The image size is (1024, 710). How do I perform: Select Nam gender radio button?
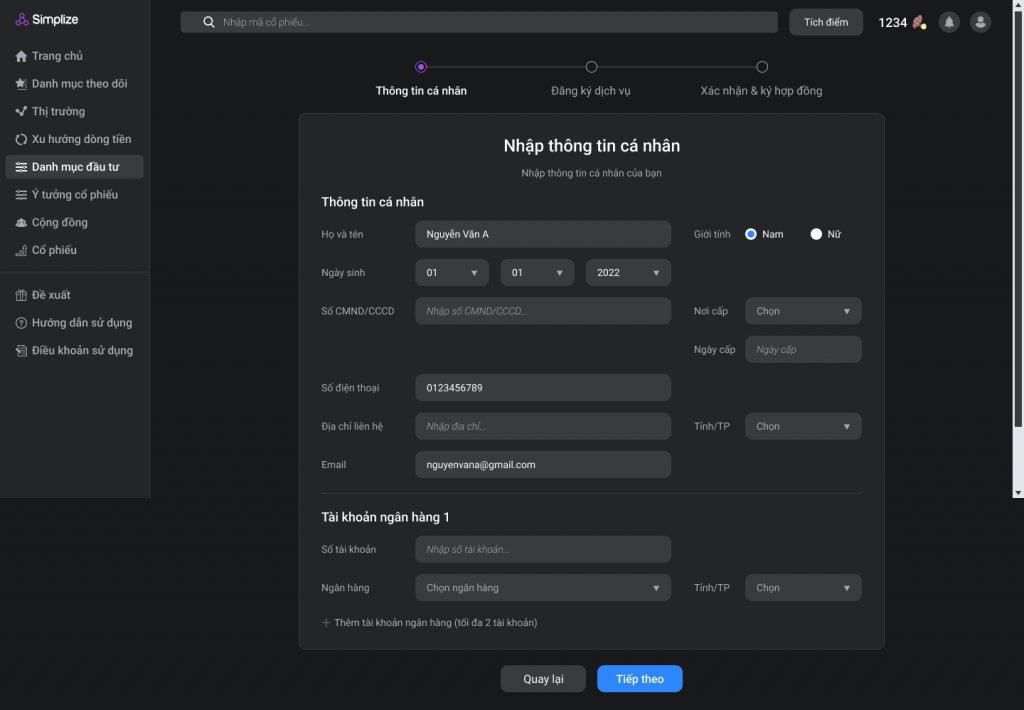click(751, 234)
